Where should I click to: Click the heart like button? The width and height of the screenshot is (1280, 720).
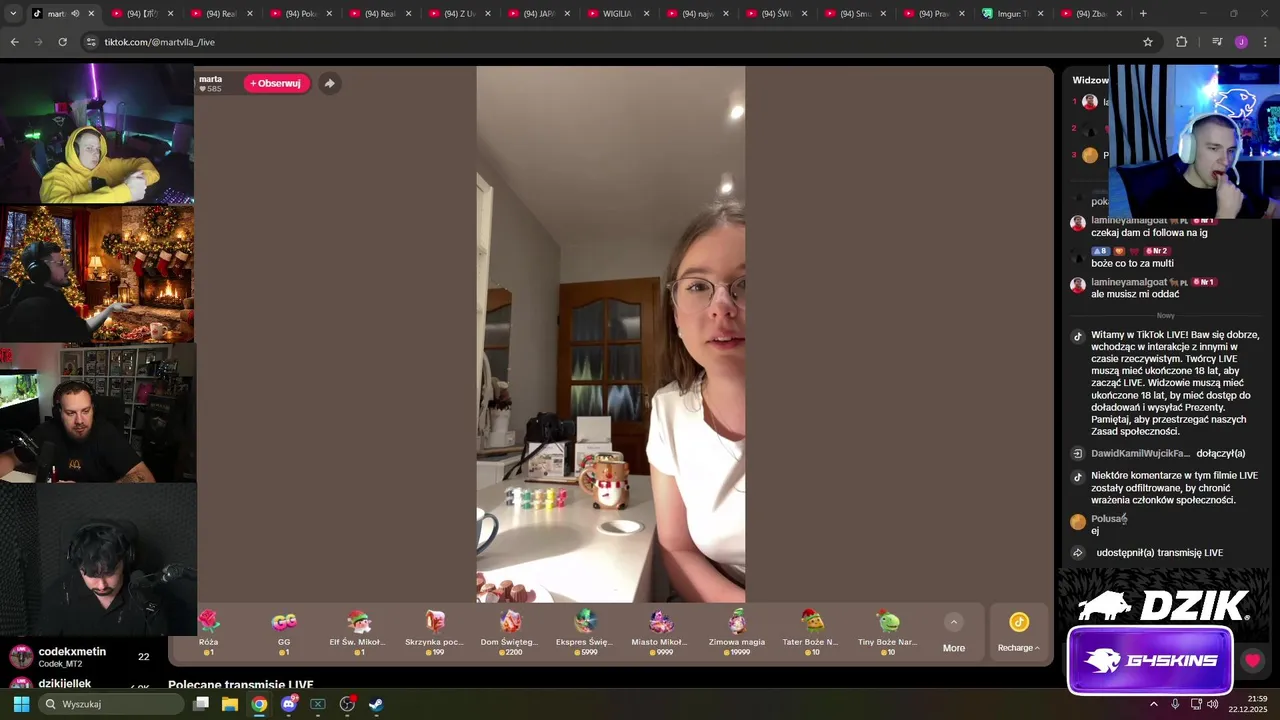[x=1252, y=661]
